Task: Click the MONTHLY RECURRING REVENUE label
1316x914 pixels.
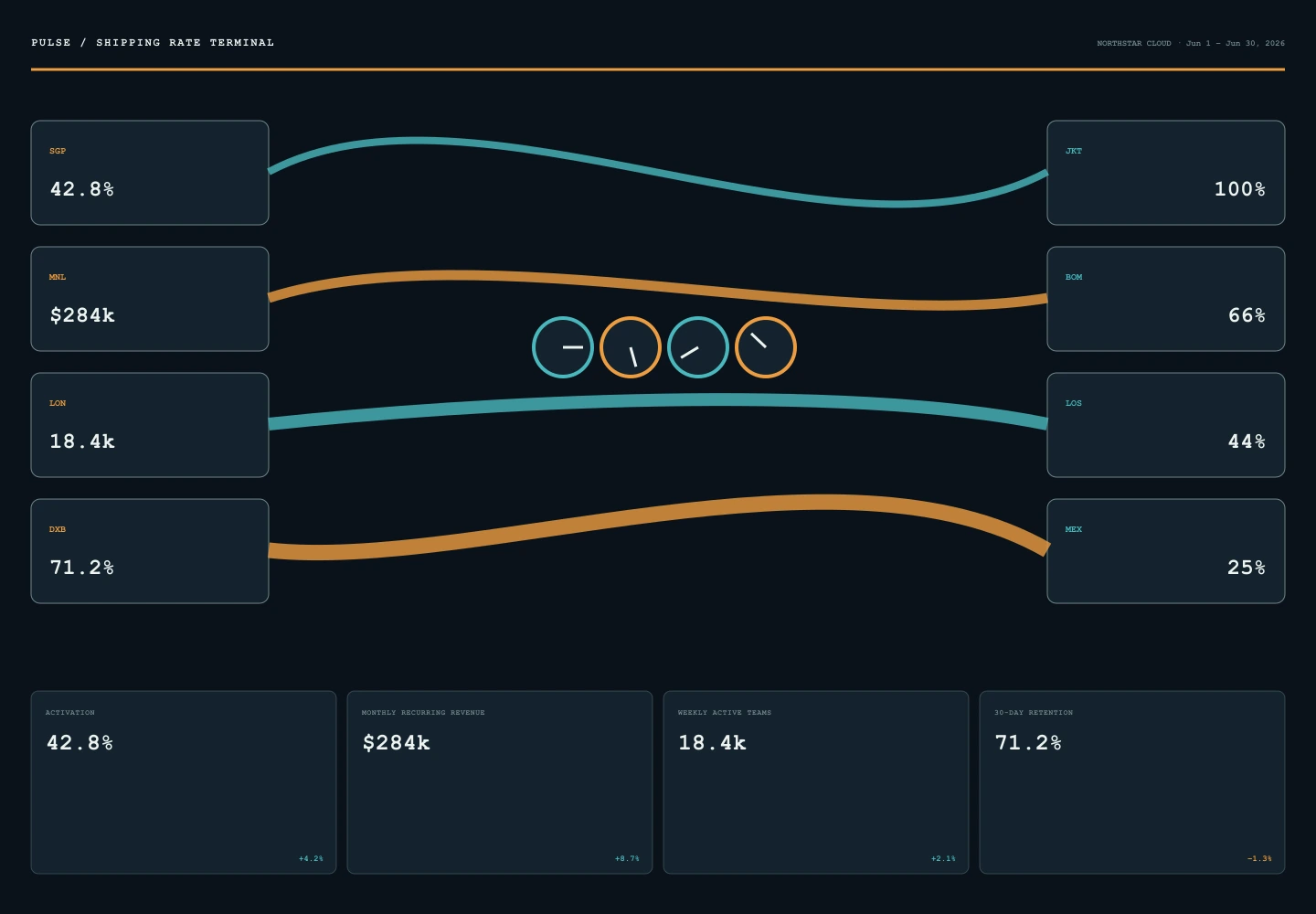Action: [x=423, y=712]
